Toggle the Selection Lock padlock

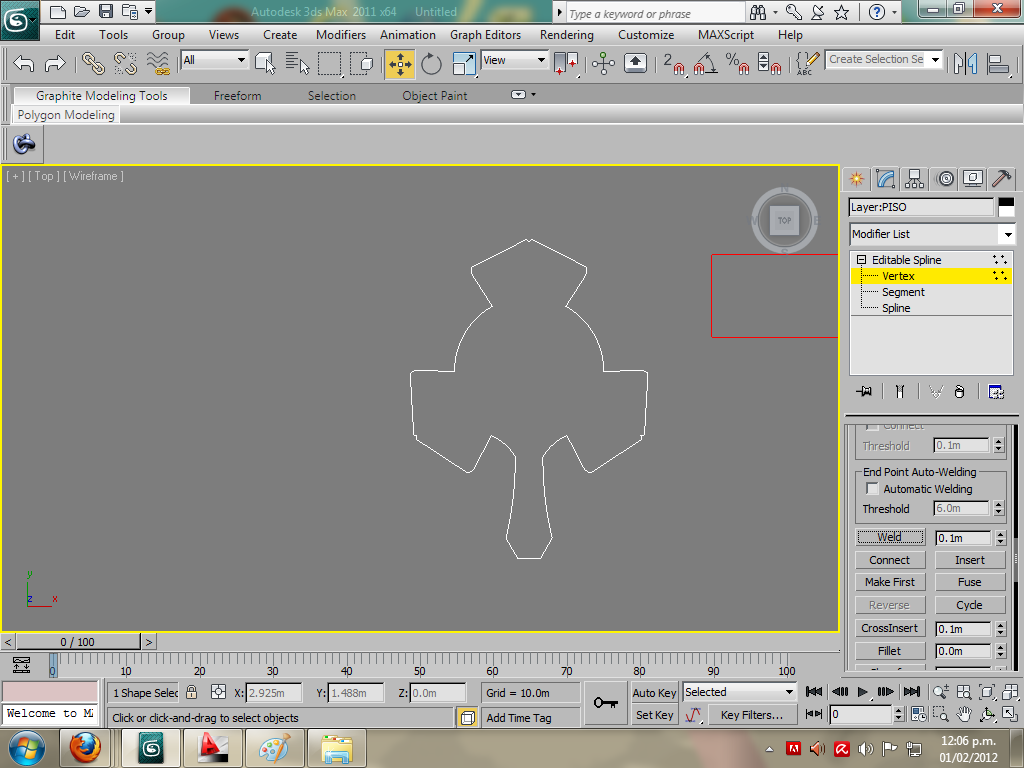click(x=191, y=692)
